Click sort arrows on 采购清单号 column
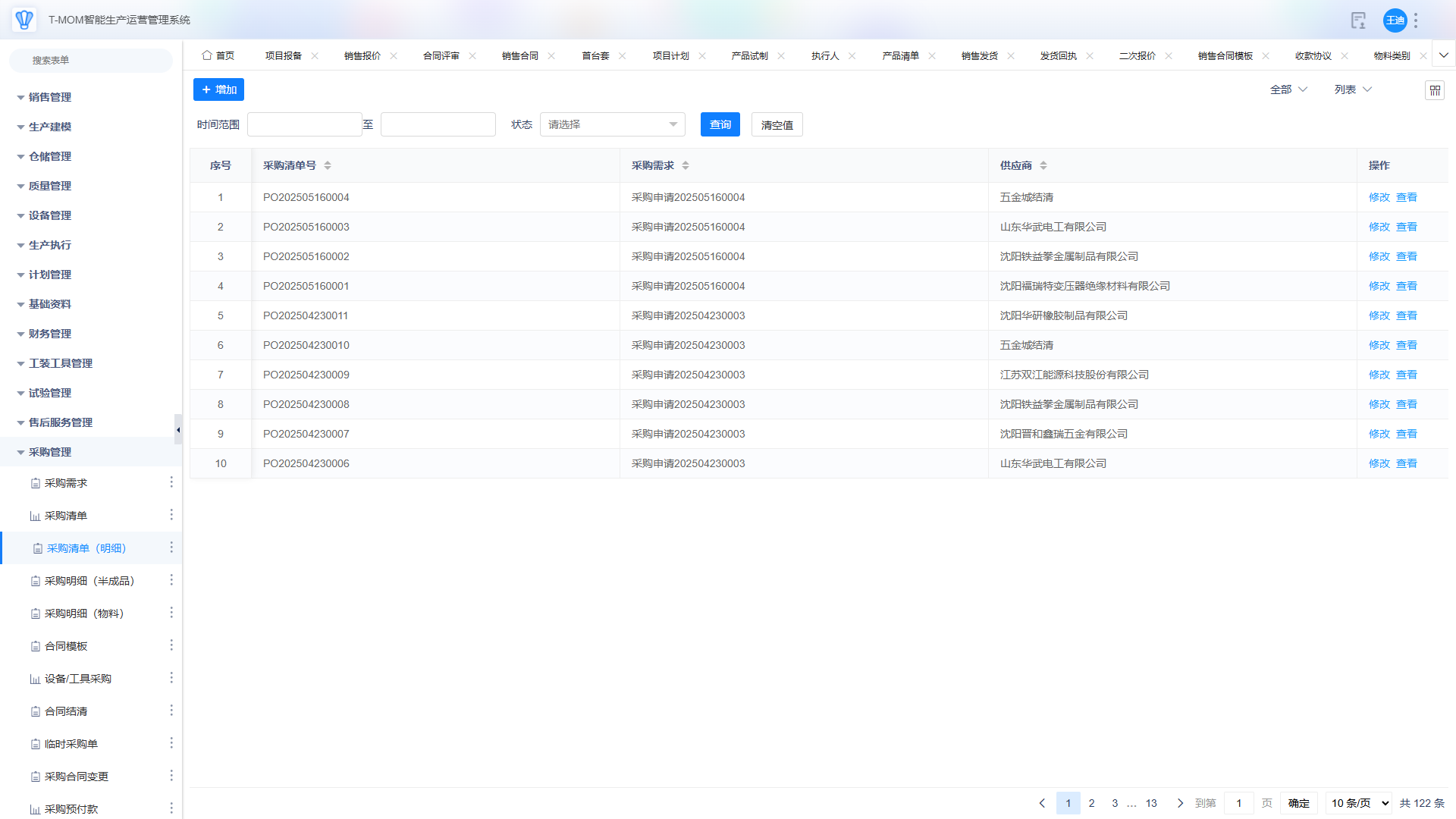This screenshot has width=1456, height=819. click(328, 165)
